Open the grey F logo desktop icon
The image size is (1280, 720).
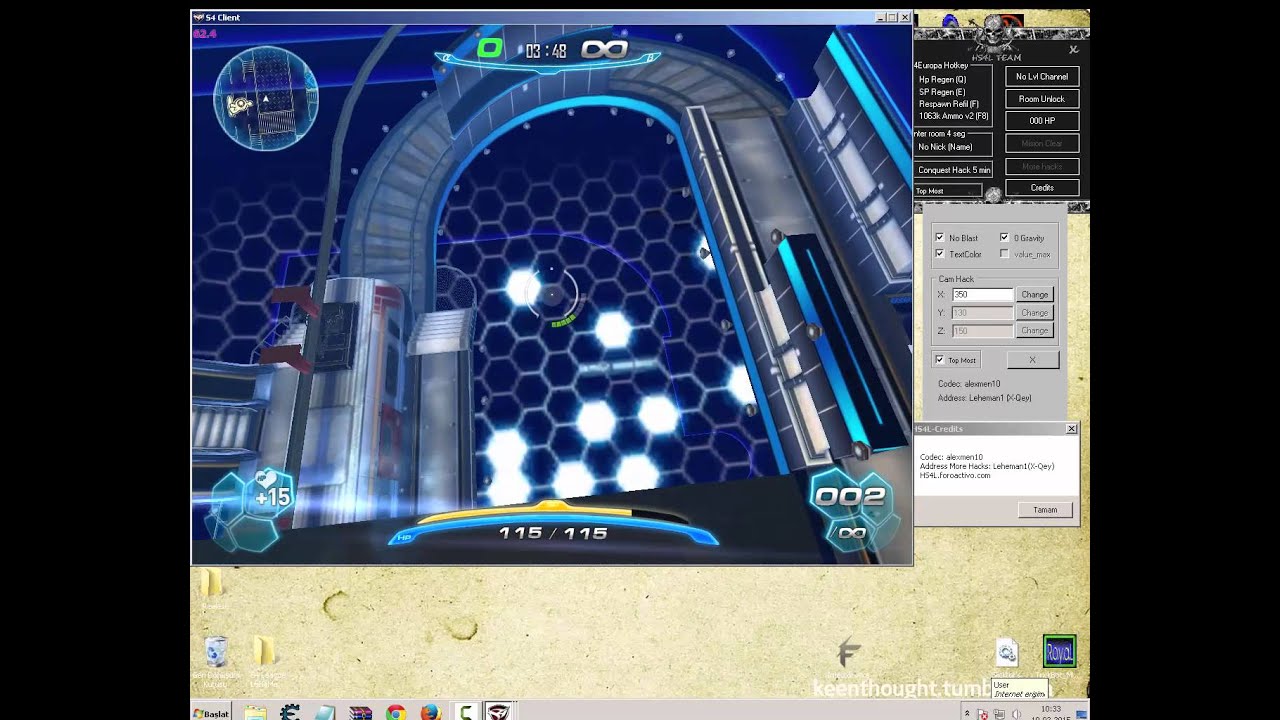[x=849, y=653]
